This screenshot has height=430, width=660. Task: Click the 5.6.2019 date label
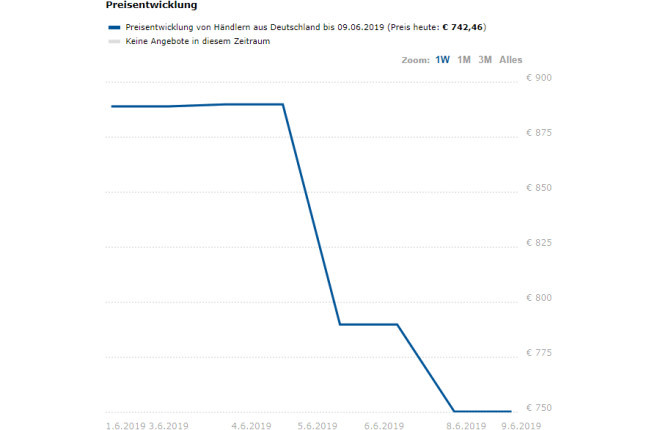[x=317, y=425]
